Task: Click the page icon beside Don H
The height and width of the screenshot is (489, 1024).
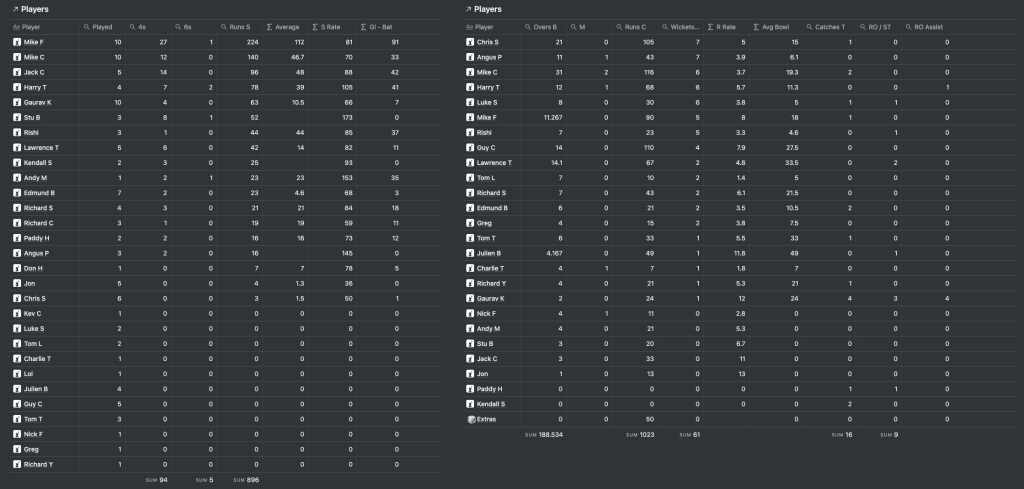Action: click(17, 268)
